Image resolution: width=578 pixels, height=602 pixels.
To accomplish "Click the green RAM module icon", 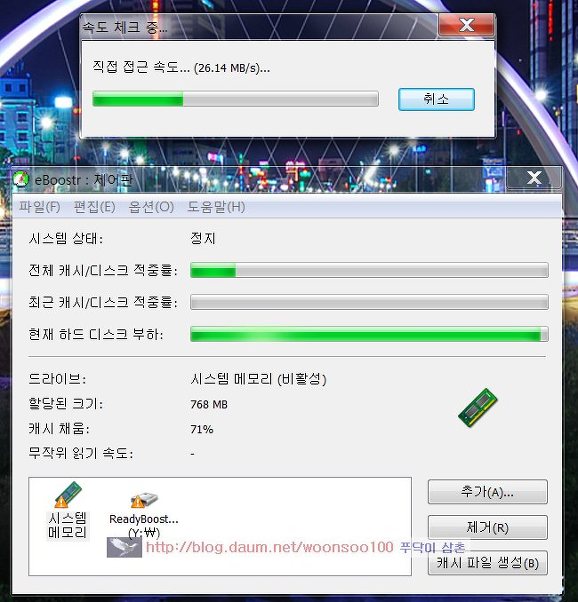I will coord(478,407).
